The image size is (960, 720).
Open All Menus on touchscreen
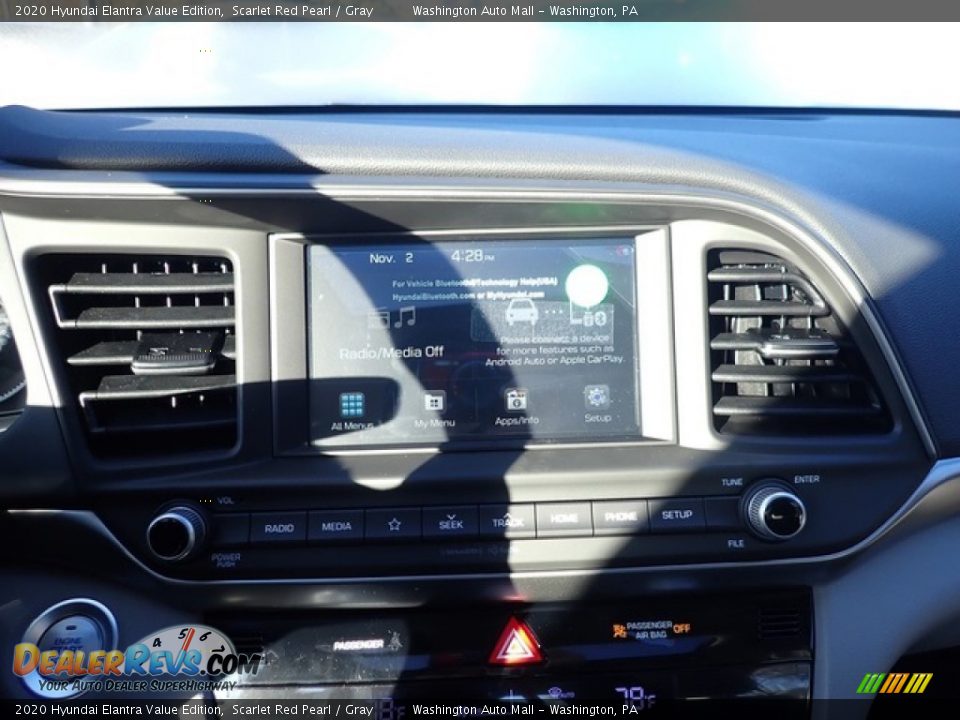coord(352,411)
